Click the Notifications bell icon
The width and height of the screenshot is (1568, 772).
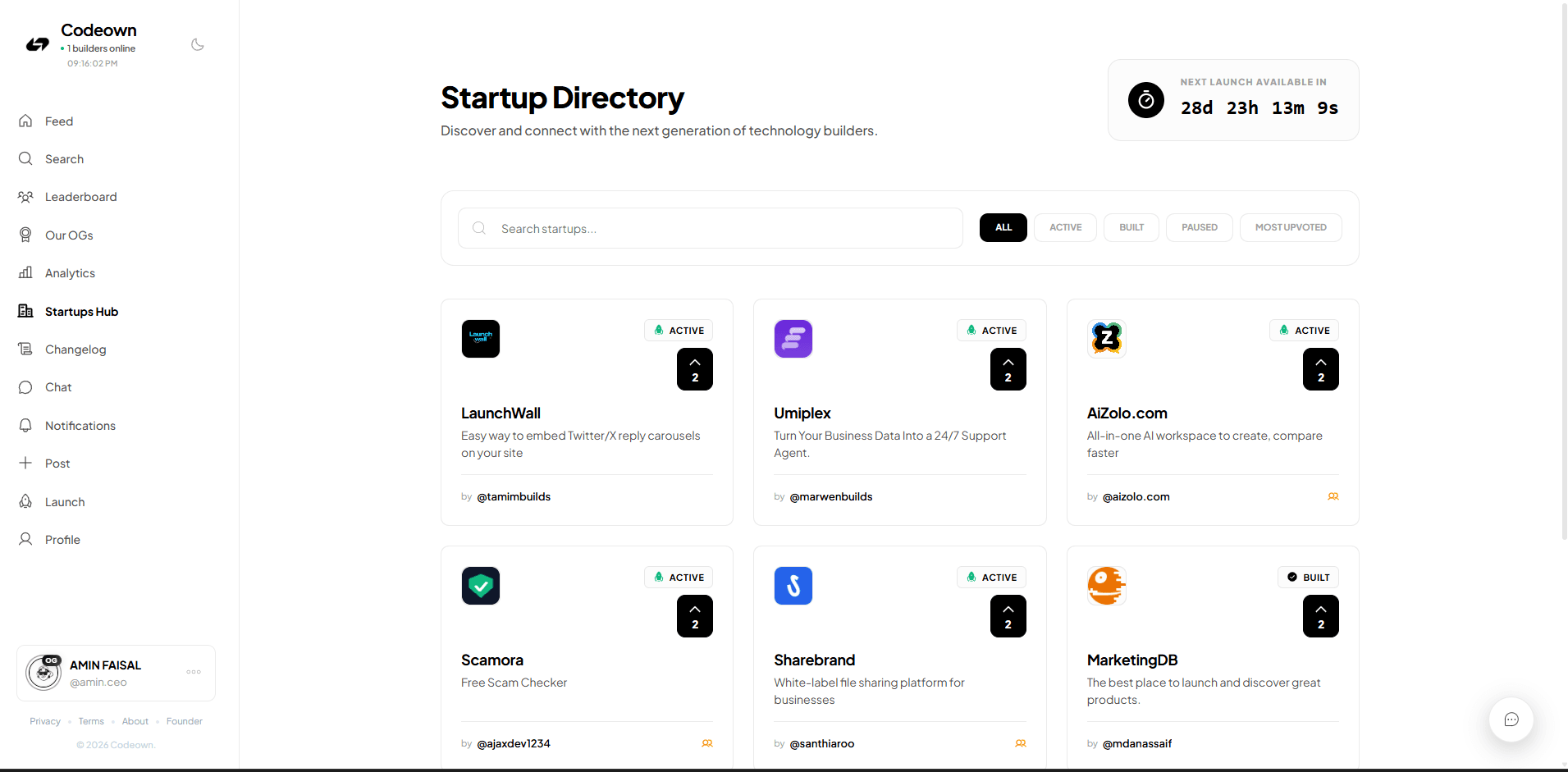25,425
